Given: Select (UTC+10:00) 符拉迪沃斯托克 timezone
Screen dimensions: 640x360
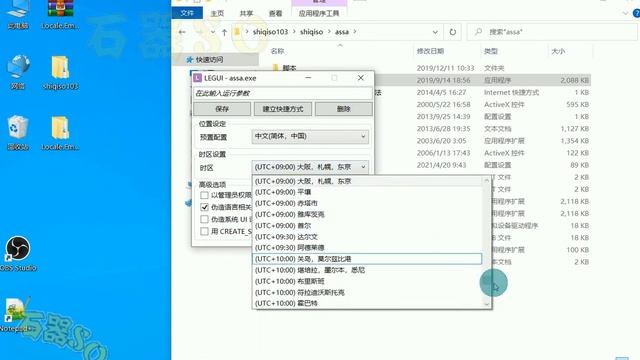Looking at the screenshot, I should tap(367, 292).
